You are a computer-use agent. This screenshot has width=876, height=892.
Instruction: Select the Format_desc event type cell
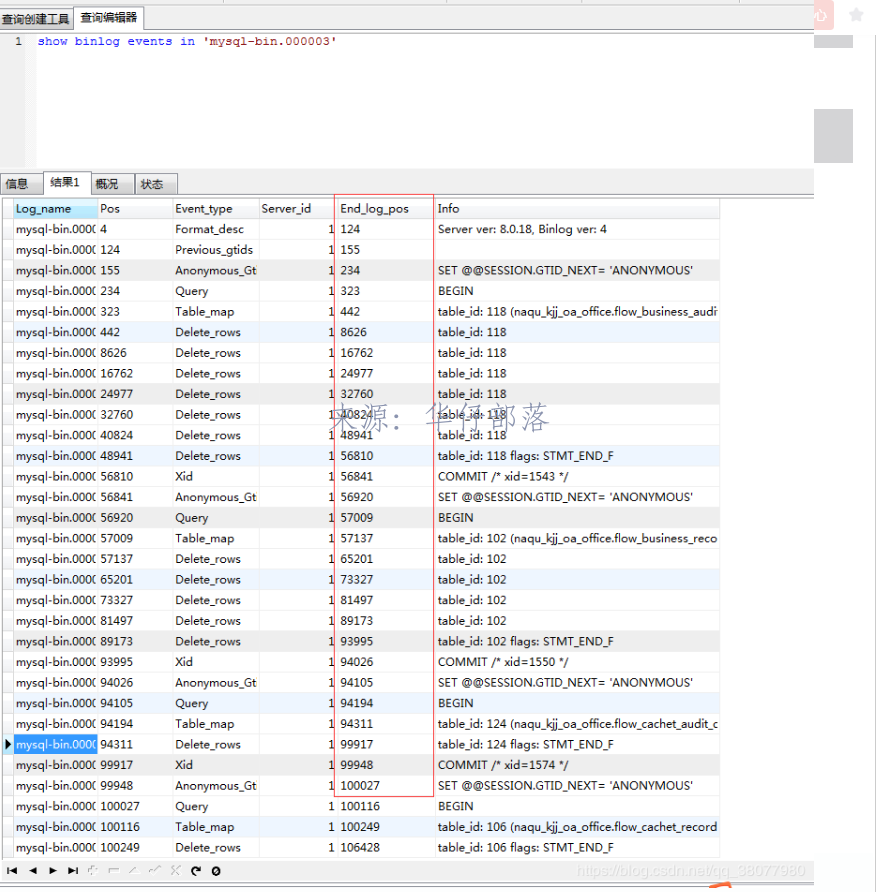point(216,229)
